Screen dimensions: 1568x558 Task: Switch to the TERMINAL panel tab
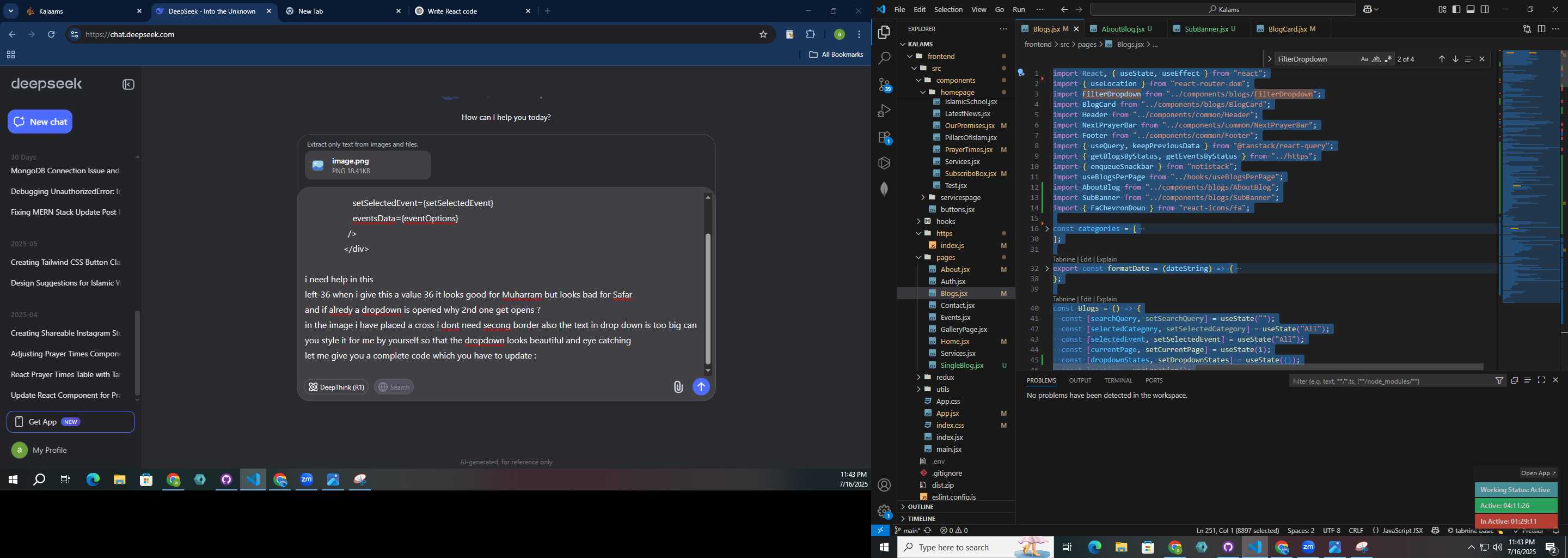click(1118, 380)
